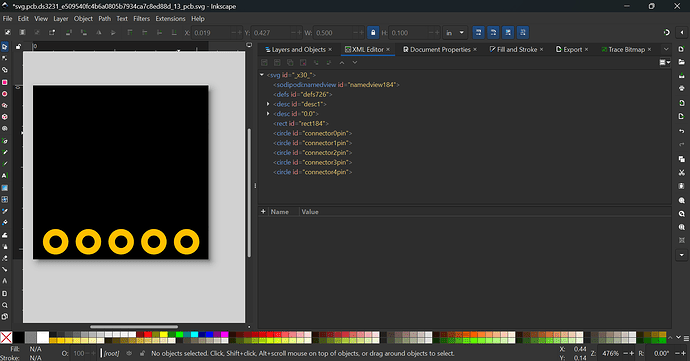The height and width of the screenshot is (361, 690).
Task: Select the Zoom tool in toolbox
Action: tap(5, 305)
